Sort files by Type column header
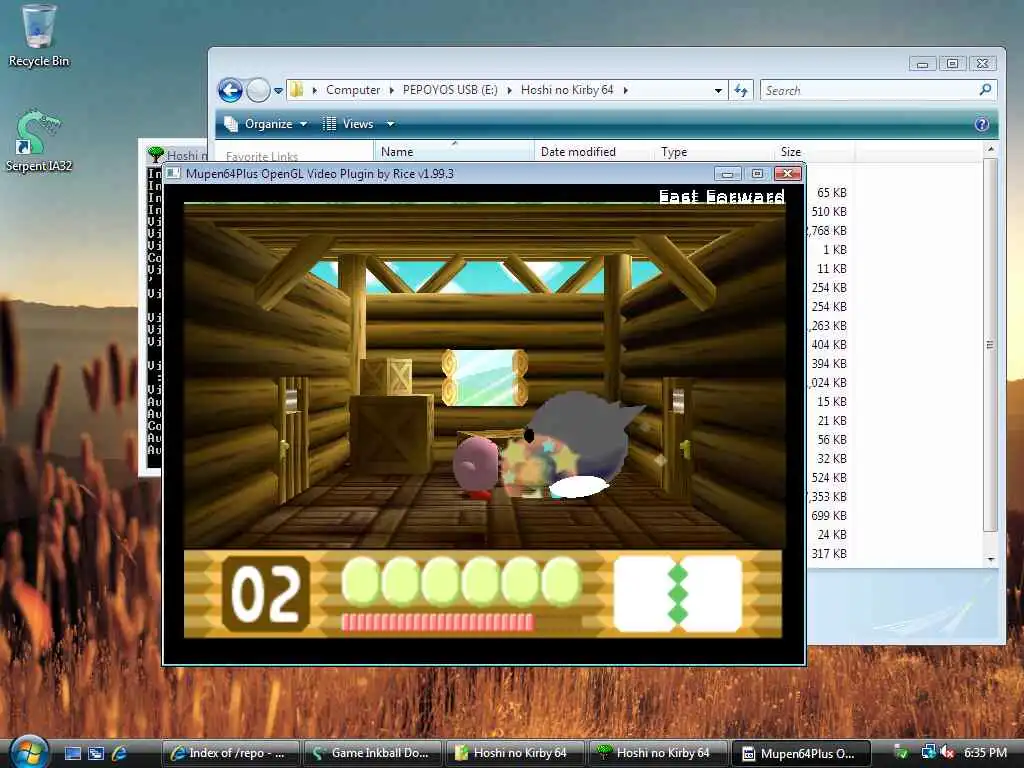 point(714,152)
